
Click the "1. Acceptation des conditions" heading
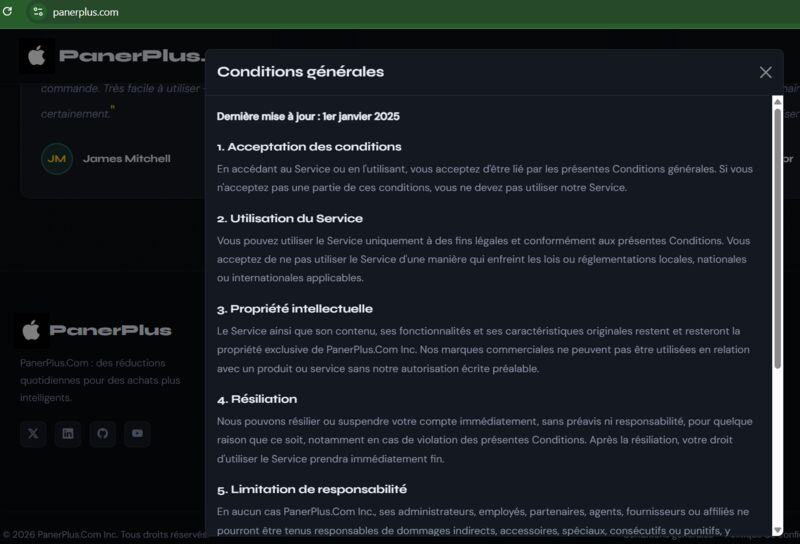309,147
